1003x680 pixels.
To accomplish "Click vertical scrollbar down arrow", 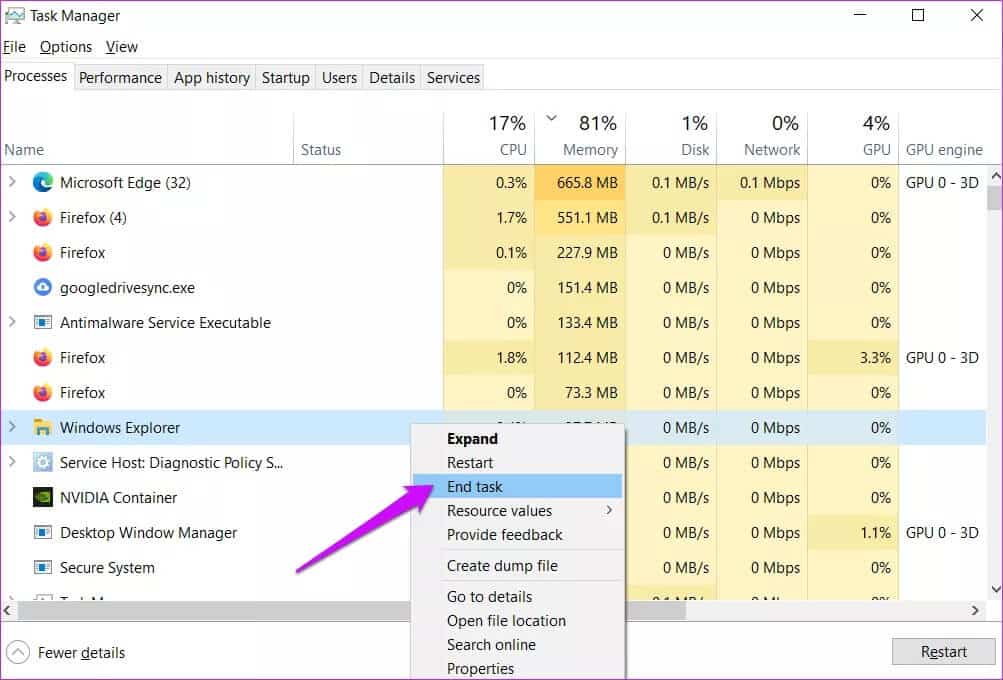I will [995, 589].
